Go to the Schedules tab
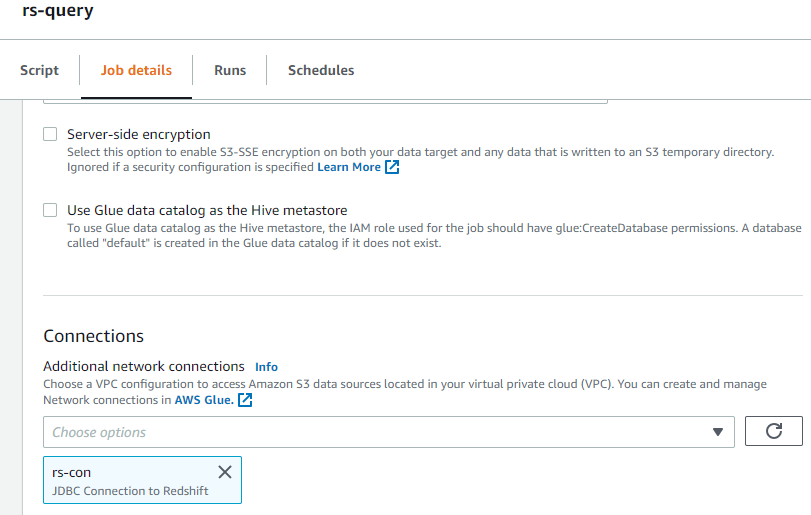Screen dimensions: 811x515 coord(321,70)
